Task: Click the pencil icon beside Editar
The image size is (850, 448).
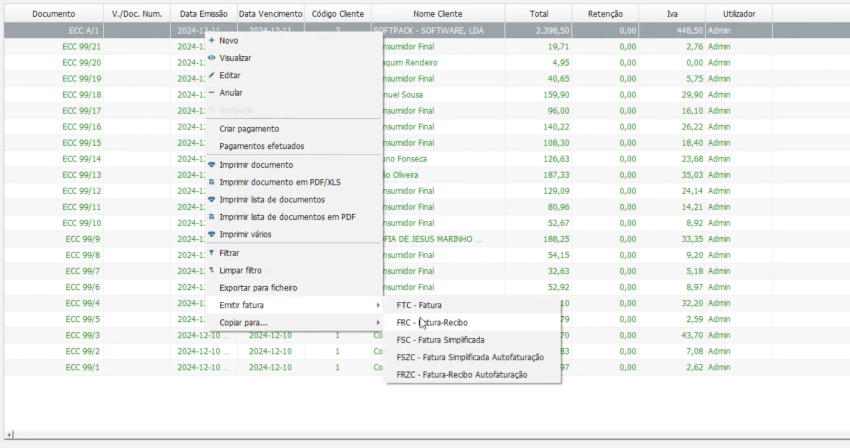Action: 211,75
